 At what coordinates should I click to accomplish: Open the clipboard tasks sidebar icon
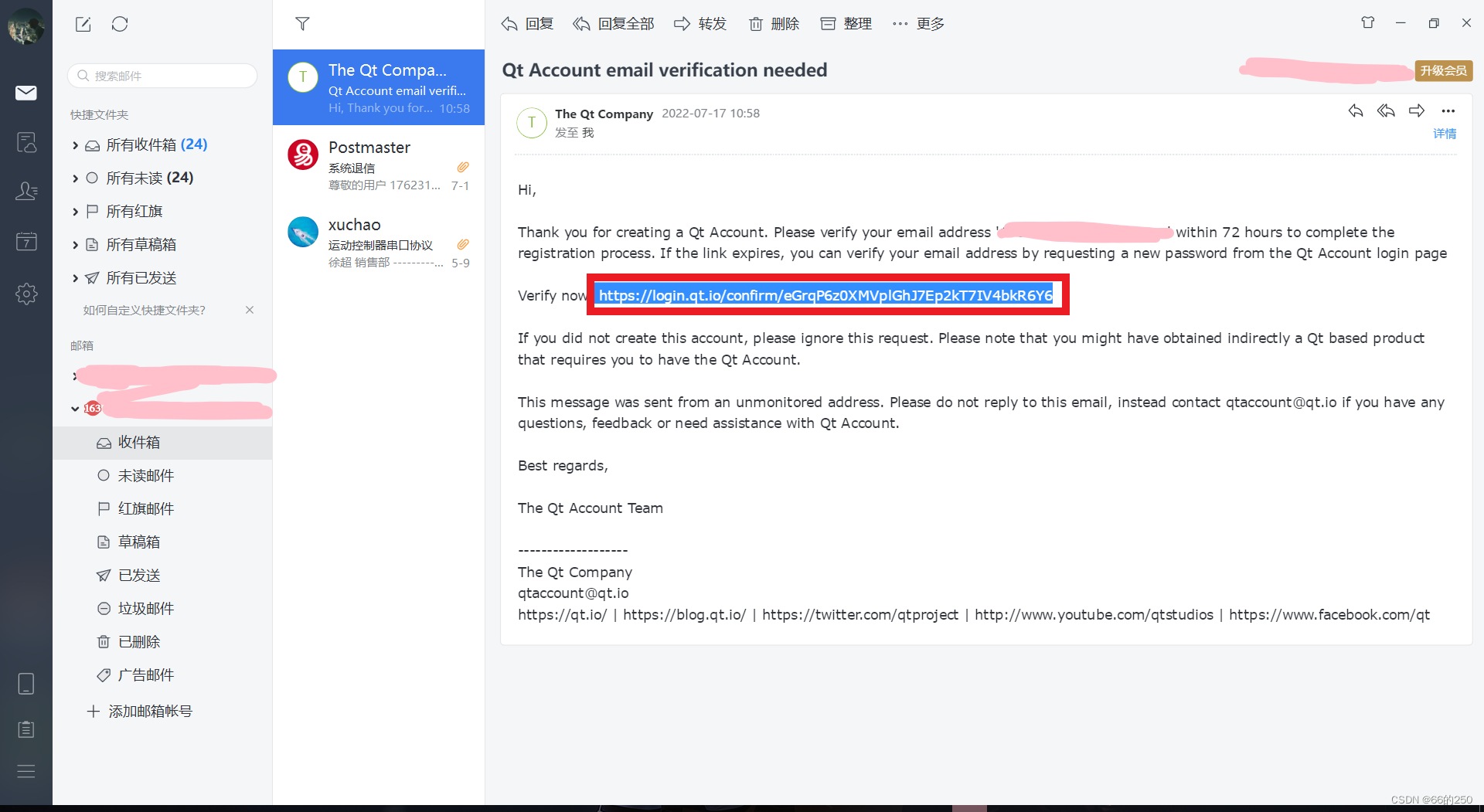click(26, 729)
